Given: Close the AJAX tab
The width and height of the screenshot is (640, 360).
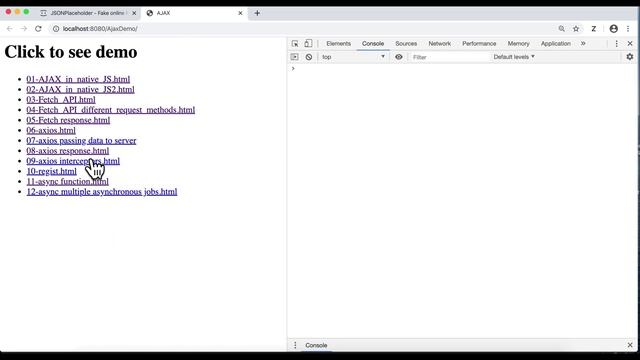Looking at the screenshot, I should 240,13.
